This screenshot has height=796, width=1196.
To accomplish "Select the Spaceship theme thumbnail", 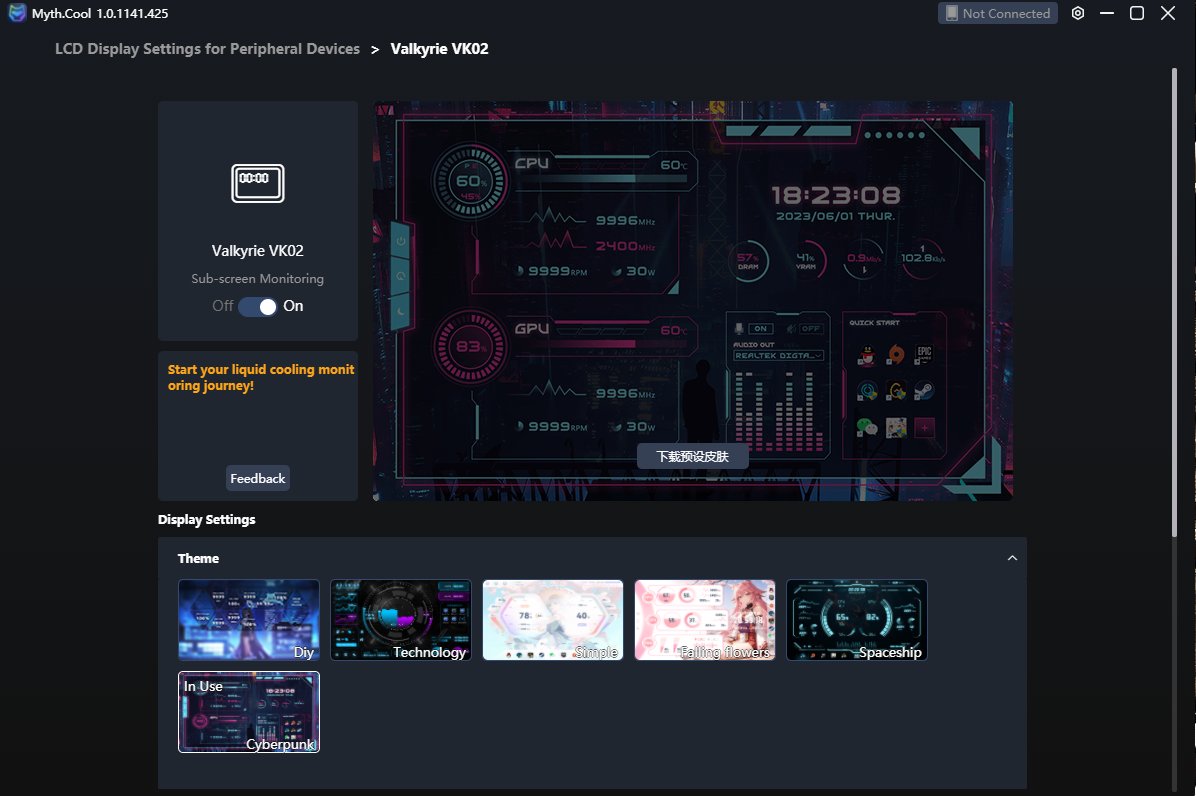I will [857, 620].
